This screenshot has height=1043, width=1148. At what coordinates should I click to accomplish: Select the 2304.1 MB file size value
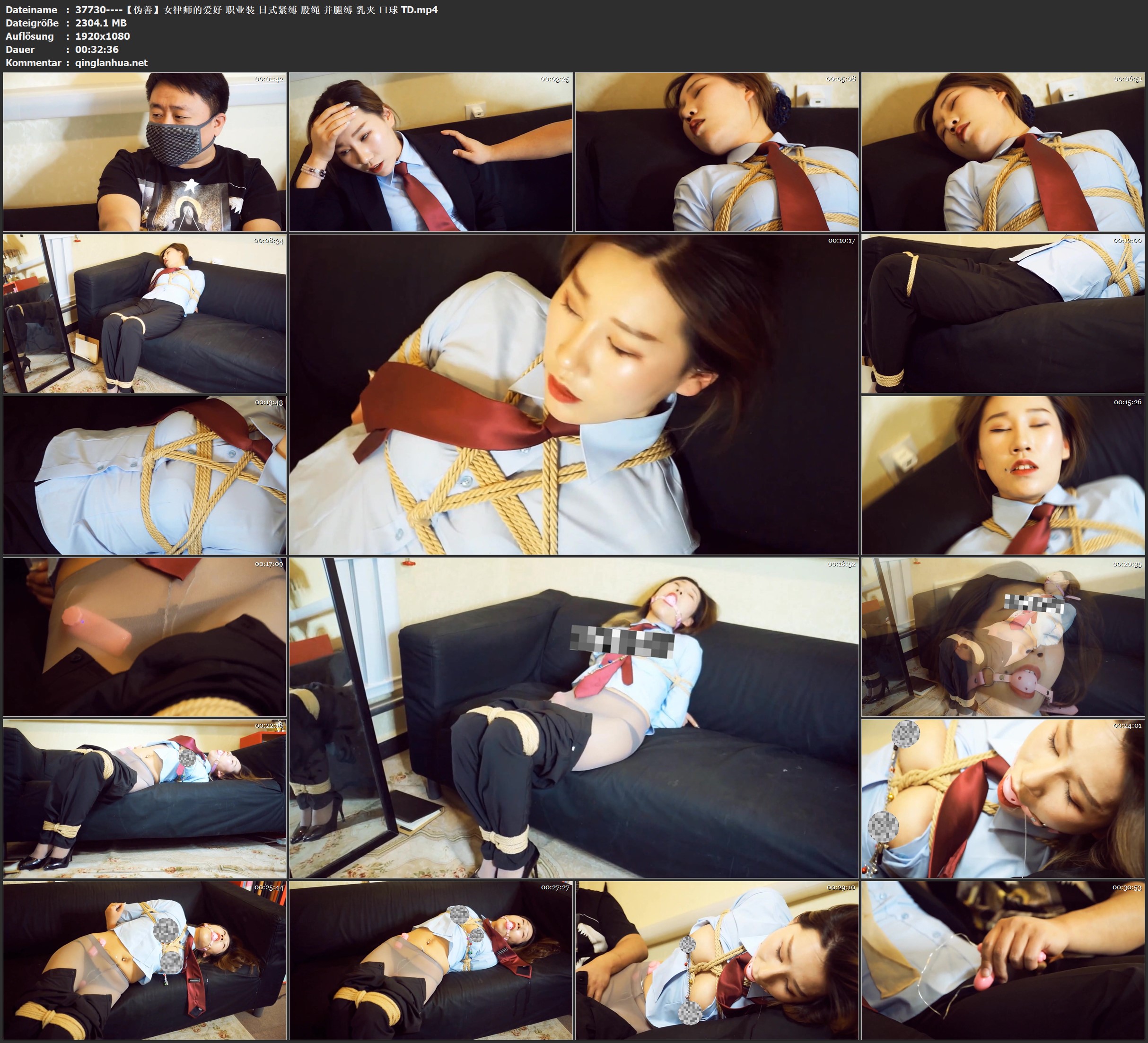pos(101,23)
